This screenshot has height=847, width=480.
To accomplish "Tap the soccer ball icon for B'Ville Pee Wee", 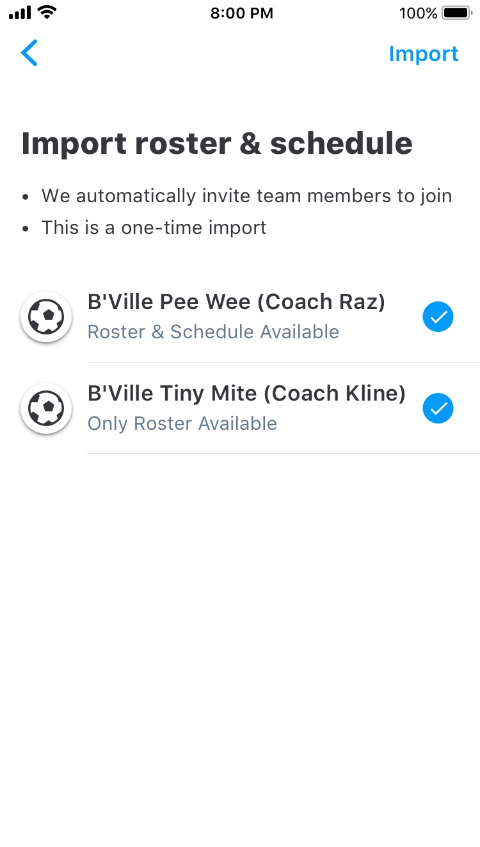I will [46, 317].
